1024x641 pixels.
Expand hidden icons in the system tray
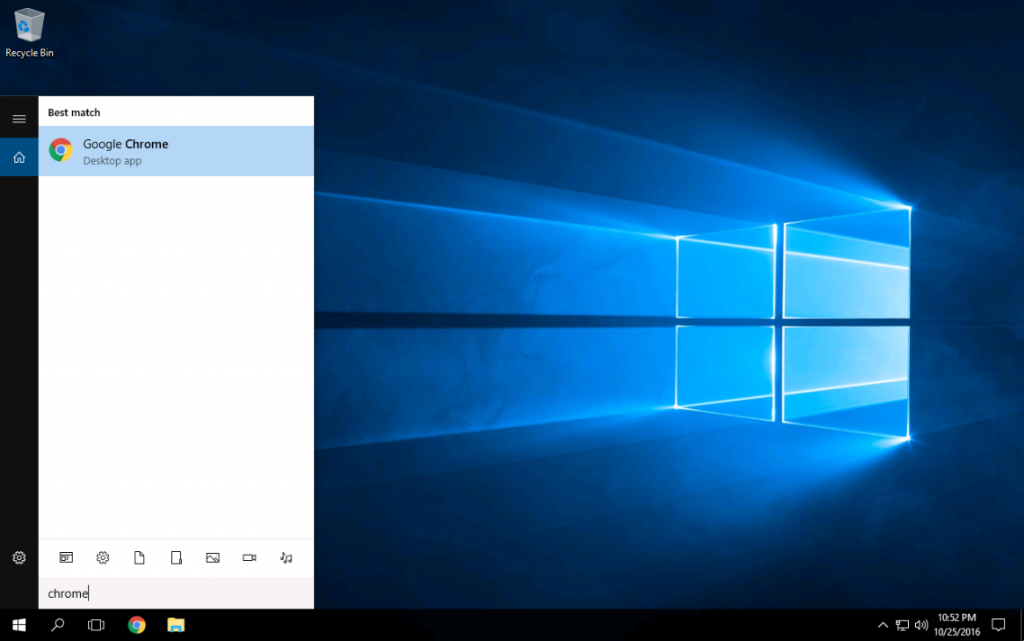pos(883,624)
